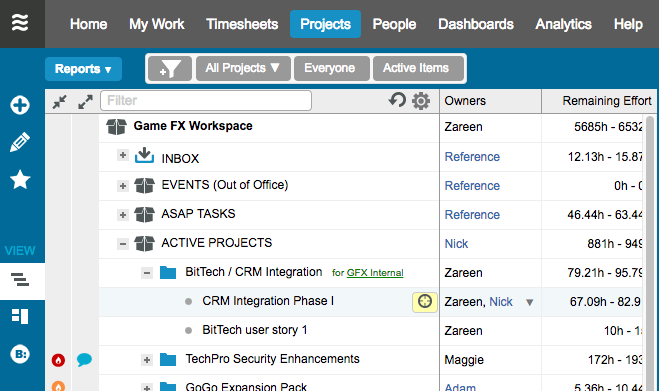Open the All Projects filter dropdown
The height and width of the screenshot is (391, 659).
click(x=243, y=68)
